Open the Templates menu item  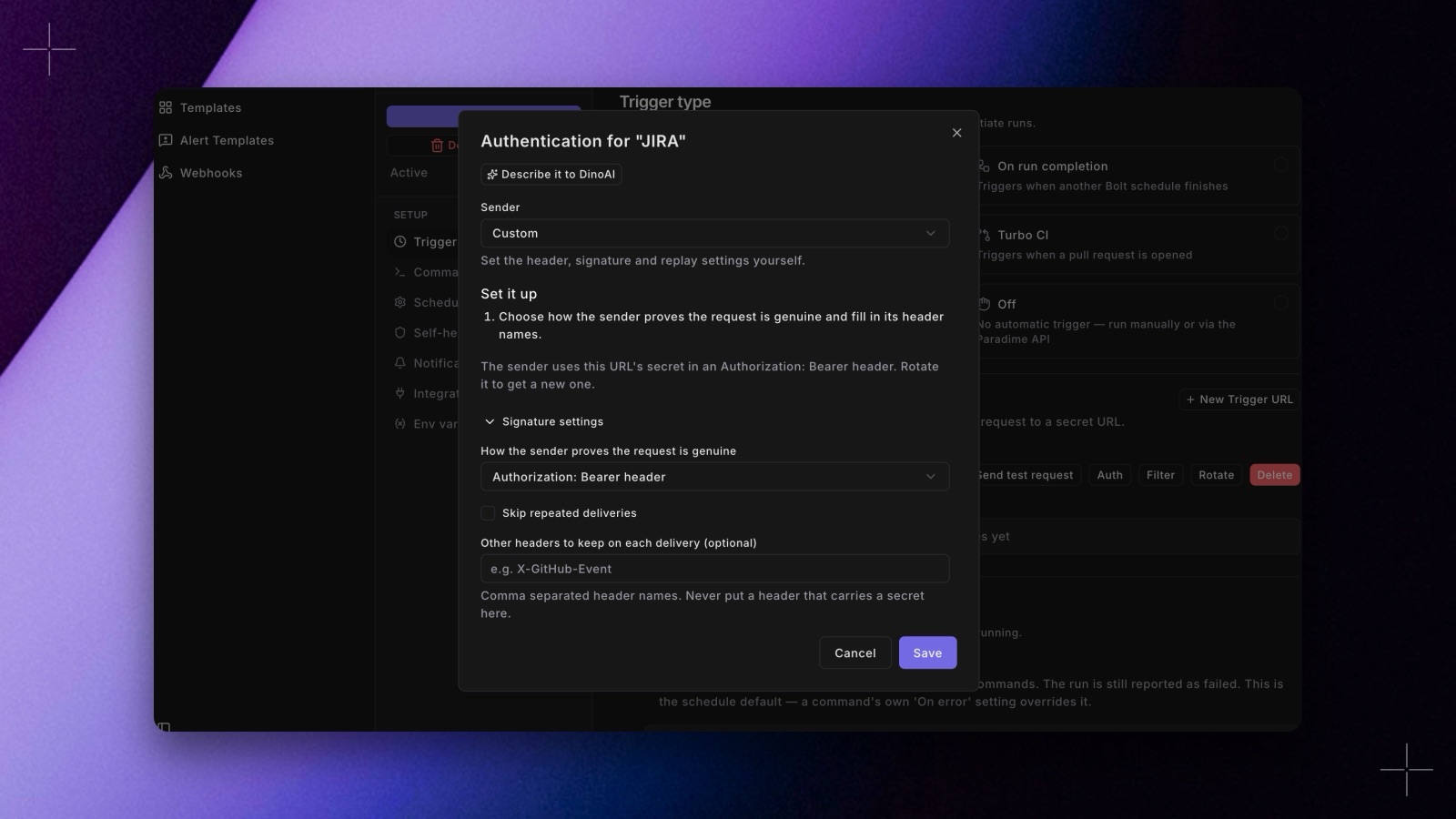(x=210, y=107)
